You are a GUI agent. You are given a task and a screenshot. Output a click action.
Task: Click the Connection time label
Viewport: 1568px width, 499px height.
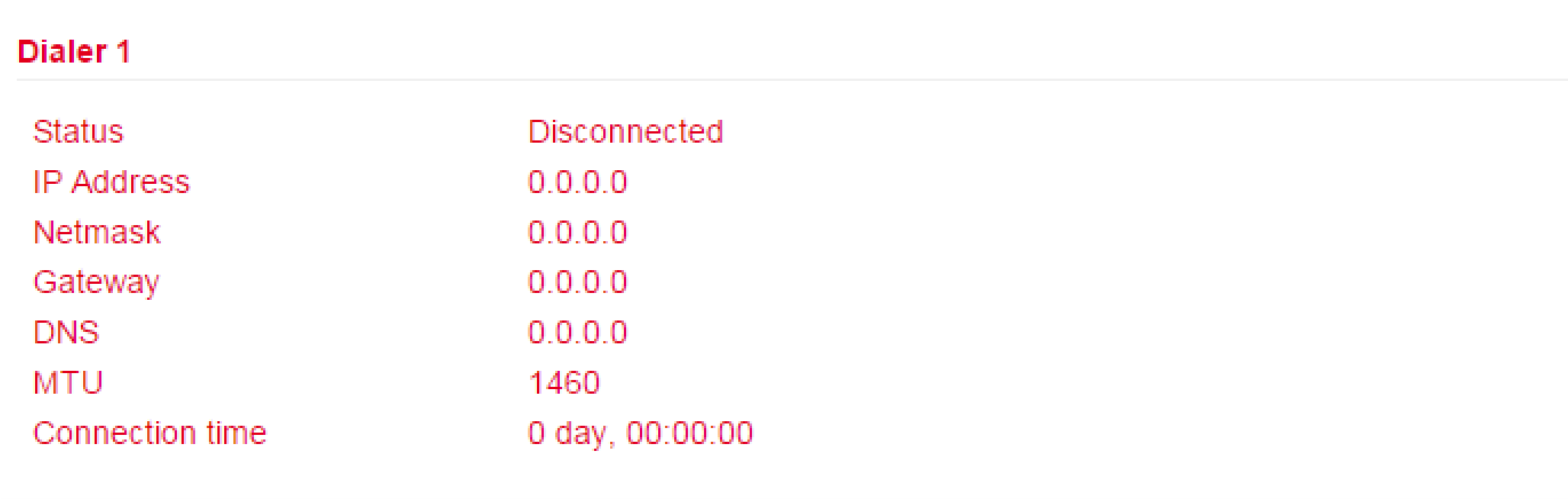point(149,433)
